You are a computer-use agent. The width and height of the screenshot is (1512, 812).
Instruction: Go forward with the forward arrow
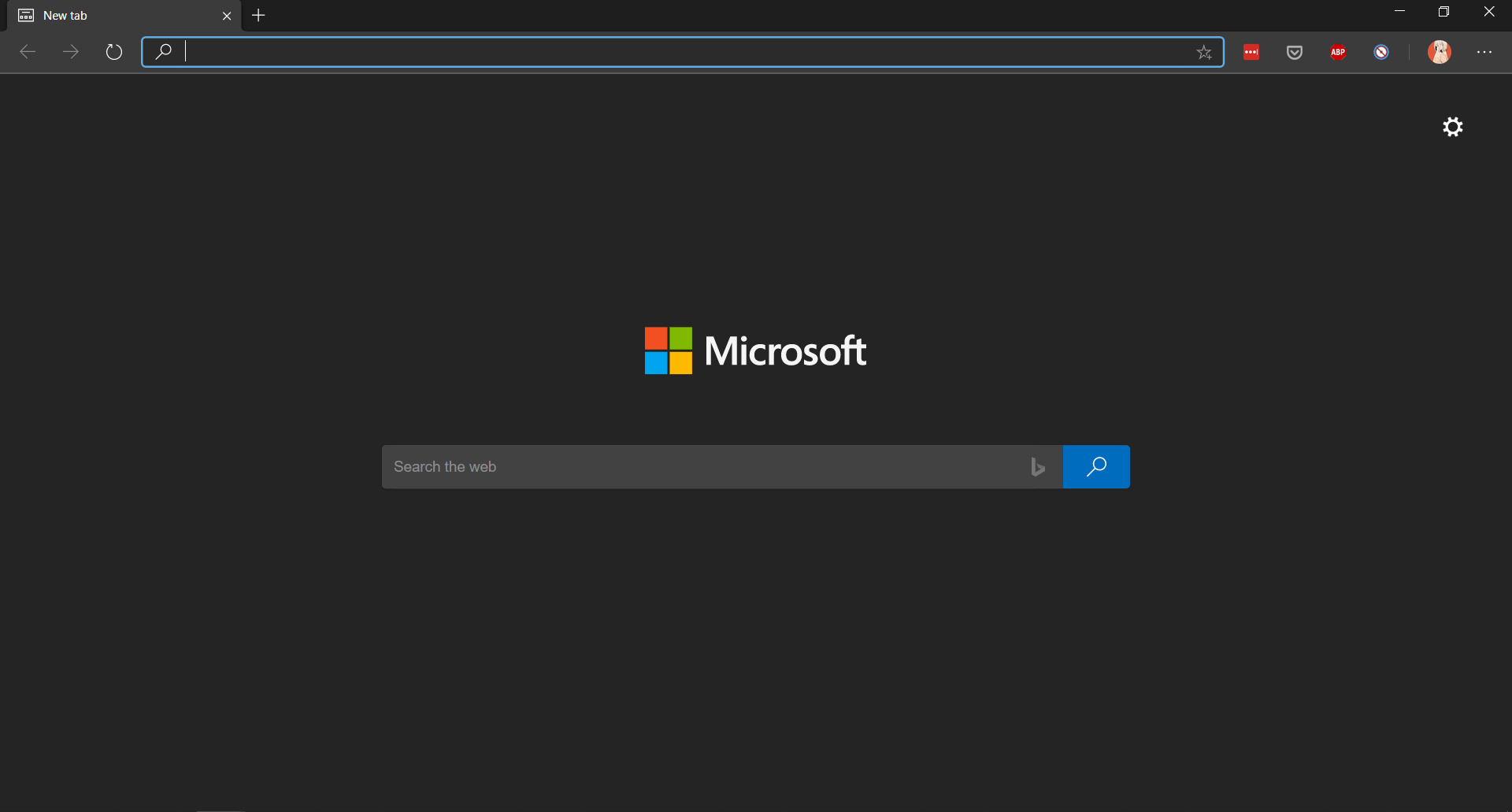pyautogui.click(x=71, y=52)
